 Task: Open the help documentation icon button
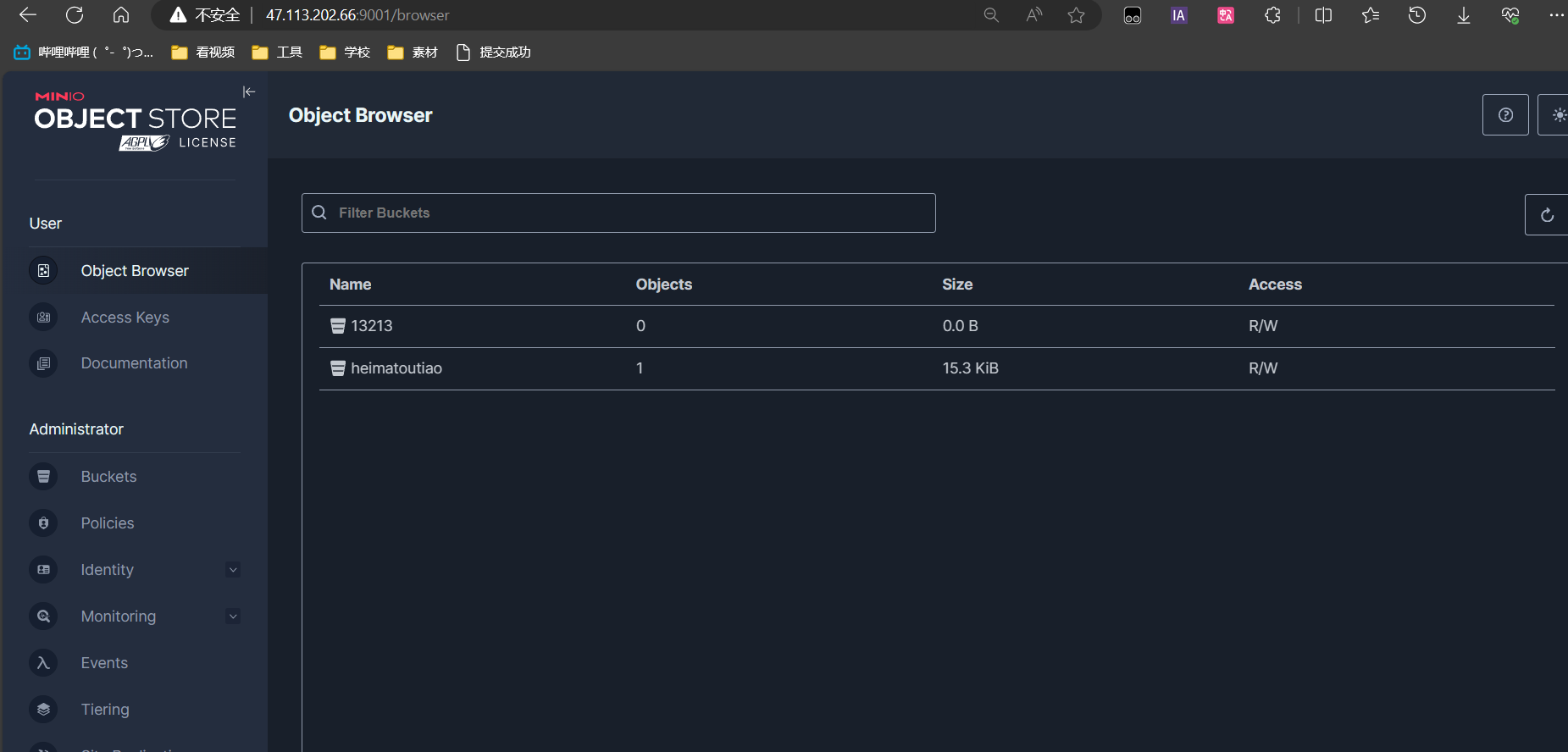[1504, 115]
